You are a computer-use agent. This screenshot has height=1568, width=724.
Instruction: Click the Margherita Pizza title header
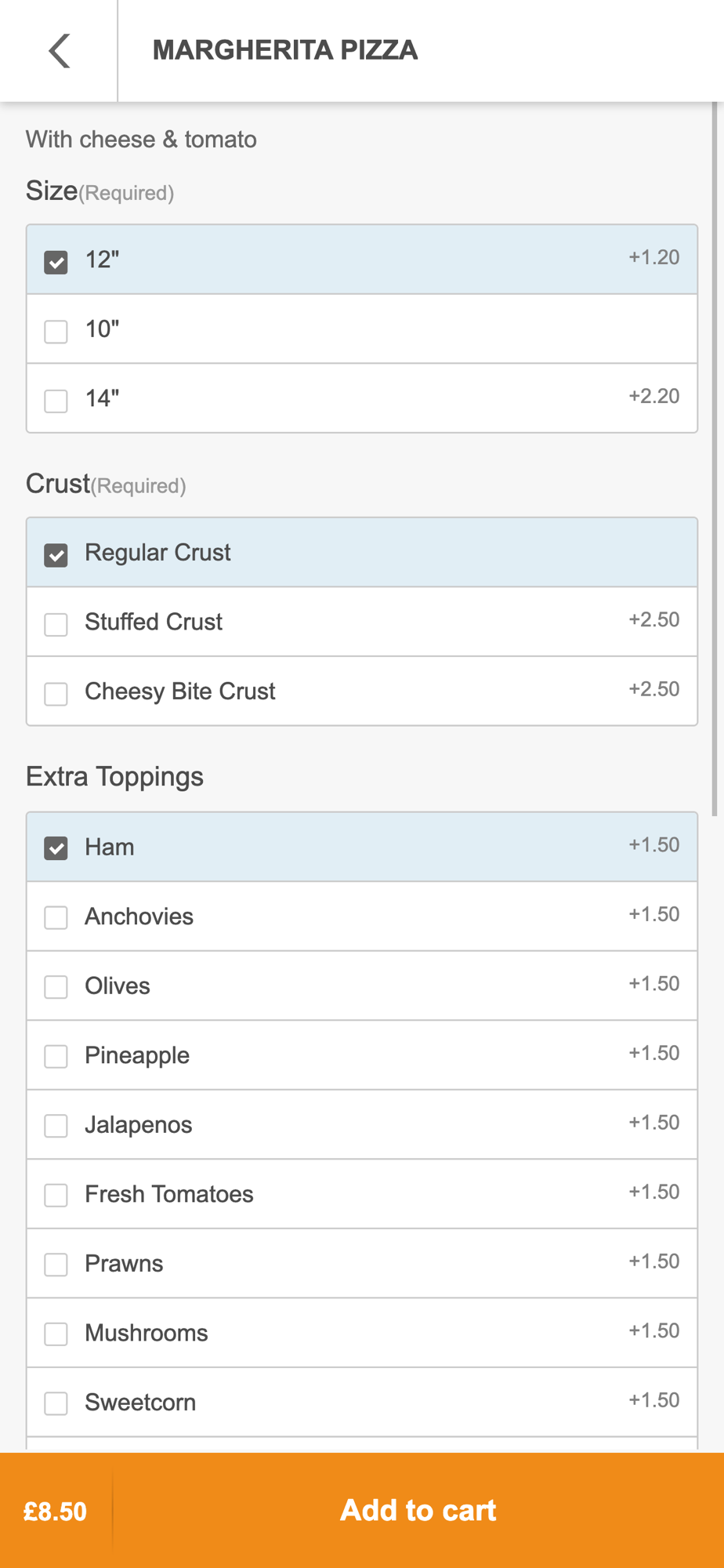pyautogui.click(x=285, y=50)
